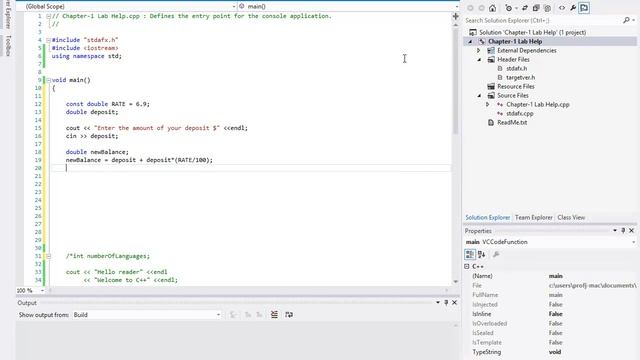Collapse the Chapter-1 Lab Help project node
Screen dimensions: 640x360
(470, 42)
